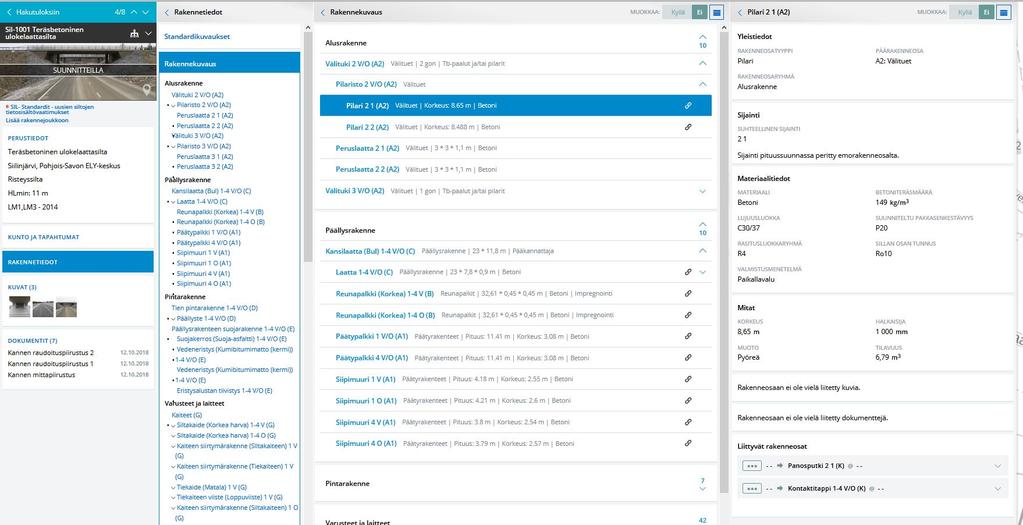The image size is (1023, 525).
Task: Open the bridge structure hierarchy icon
Action: pyautogui.click(x=134, y=34)
